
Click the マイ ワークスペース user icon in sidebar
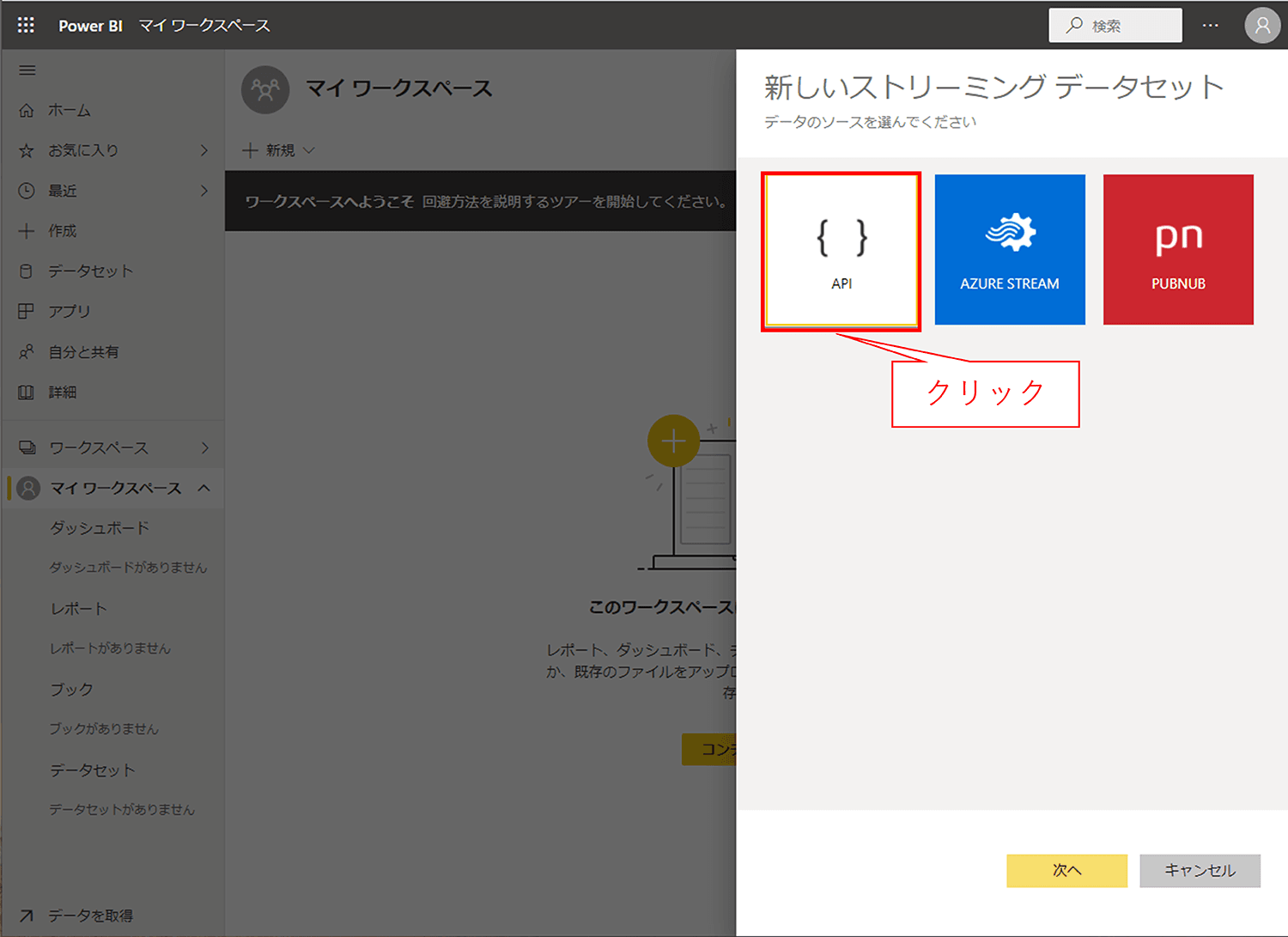(28, 489)
